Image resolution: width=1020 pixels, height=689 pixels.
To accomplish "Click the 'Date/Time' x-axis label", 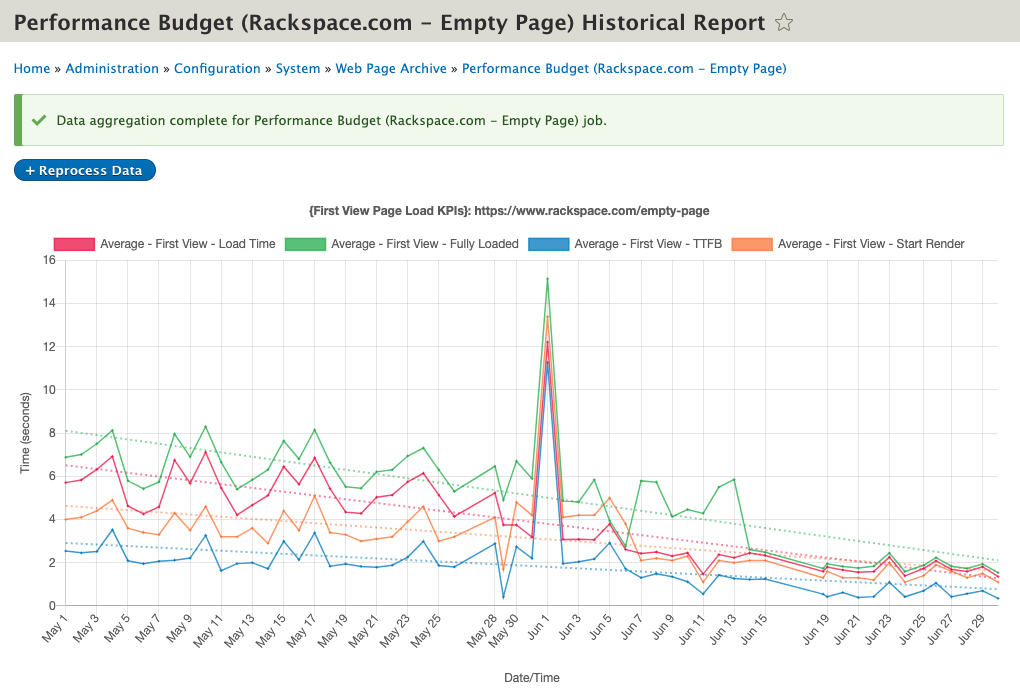I will (531, 677).
